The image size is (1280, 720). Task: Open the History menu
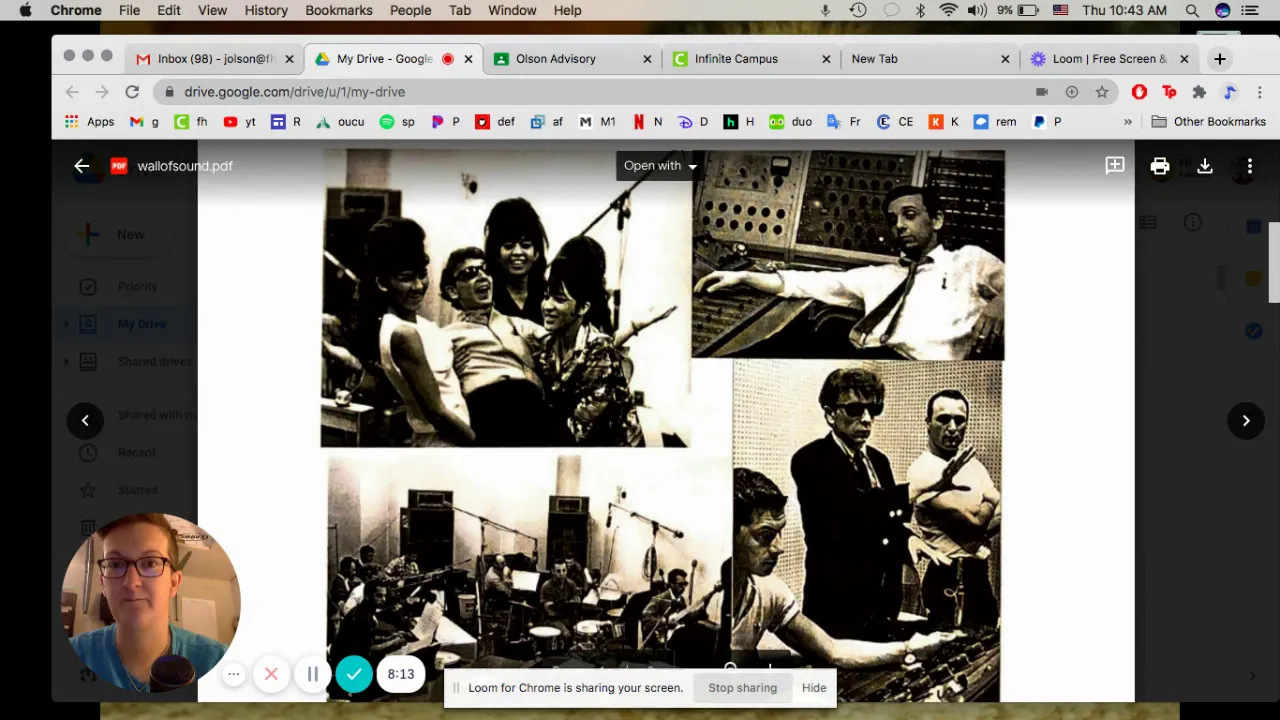click(266, 10)
